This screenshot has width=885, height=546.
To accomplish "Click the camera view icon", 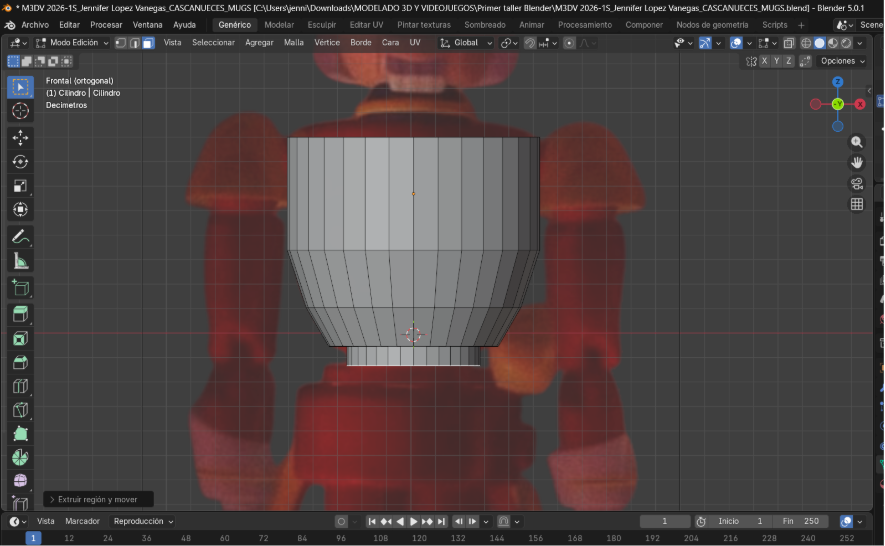I will (857, 183).
